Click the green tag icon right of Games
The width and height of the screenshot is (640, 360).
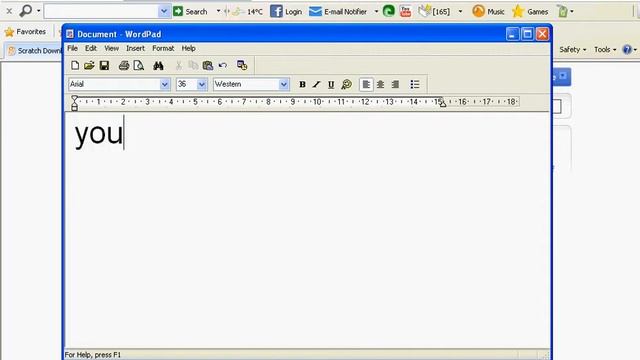(x=563, y=11)
